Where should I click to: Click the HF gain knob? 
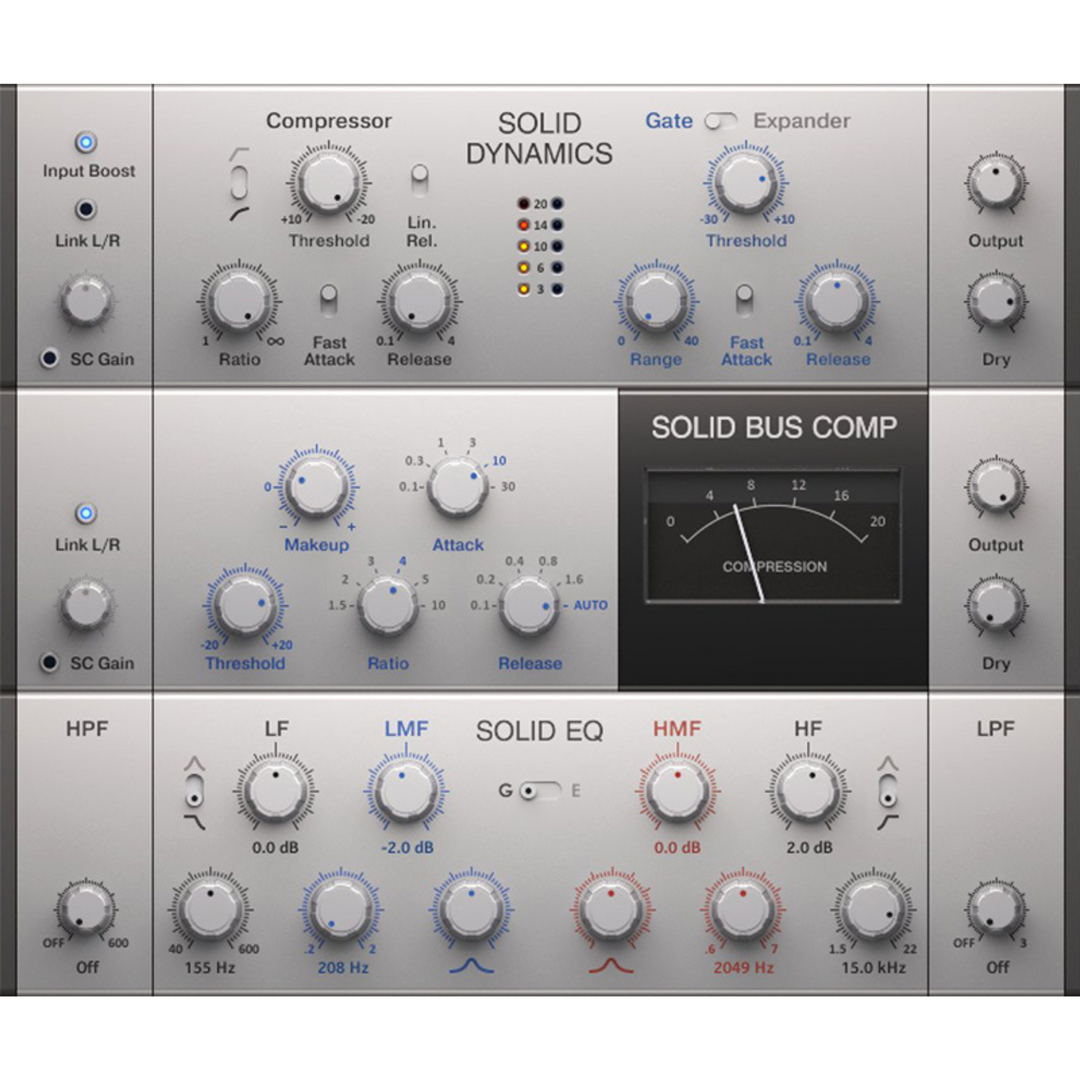pos(807,790)
